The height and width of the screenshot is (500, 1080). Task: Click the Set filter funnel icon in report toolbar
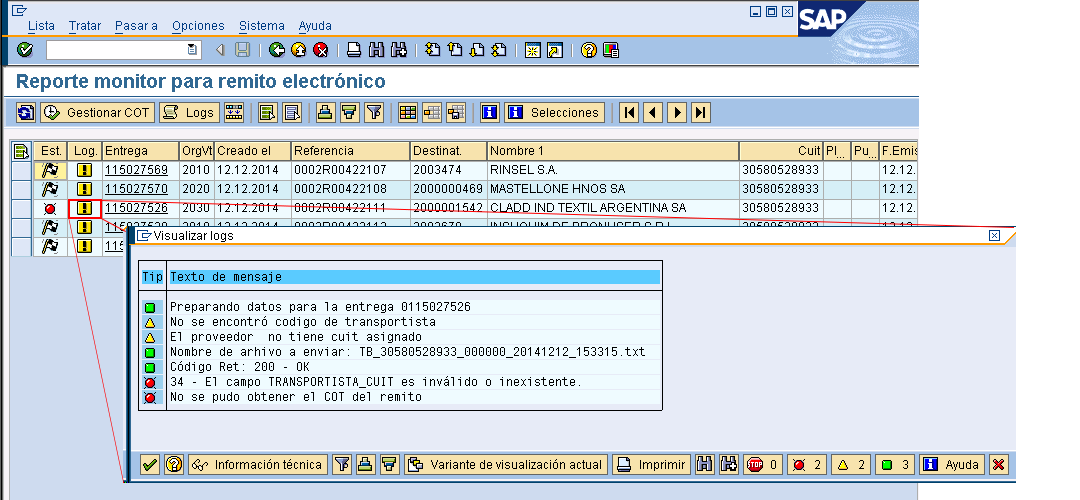pos(373,112)
